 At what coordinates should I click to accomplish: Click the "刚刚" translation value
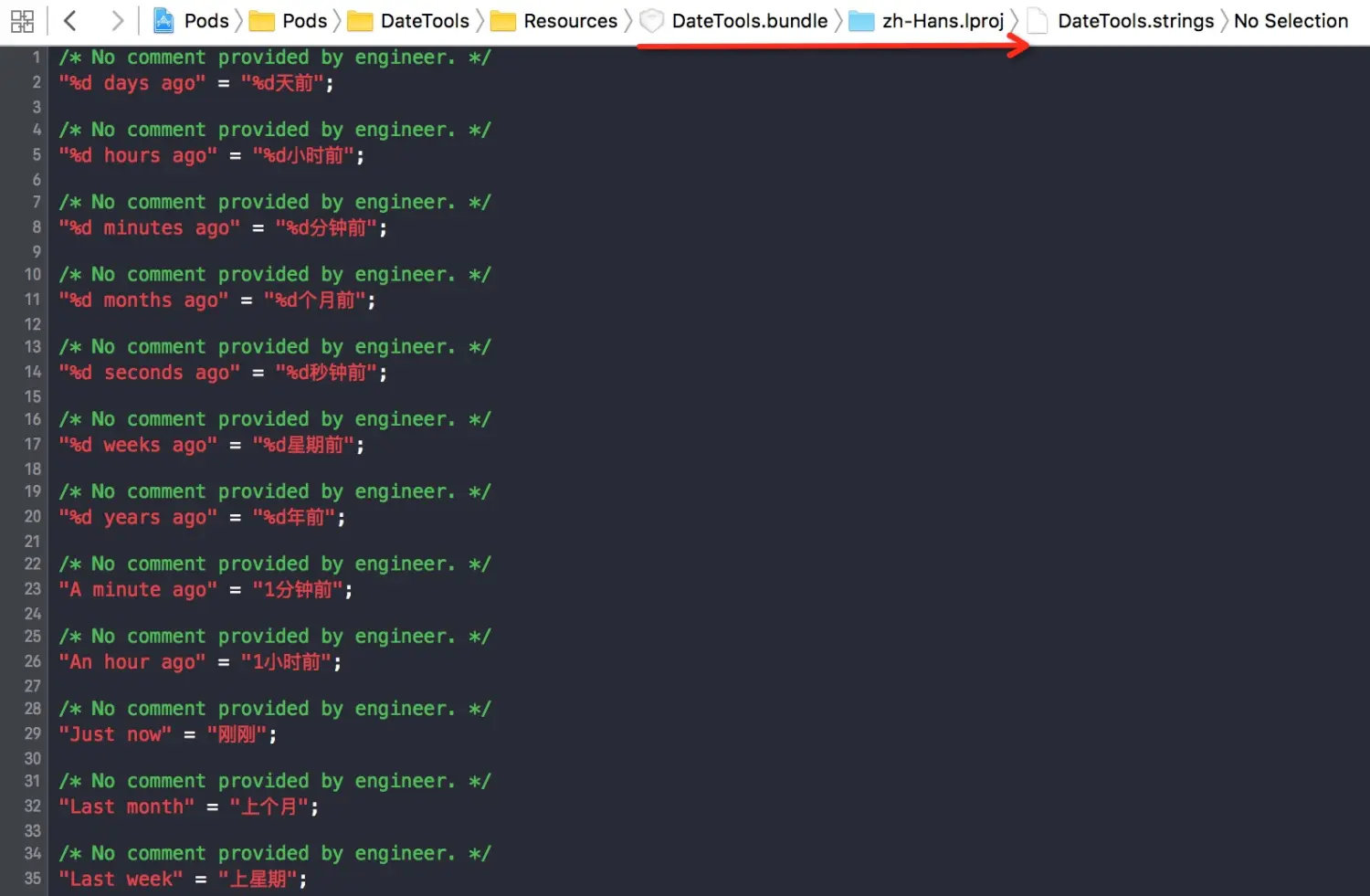pyautogui.click(x=237, y=734)
